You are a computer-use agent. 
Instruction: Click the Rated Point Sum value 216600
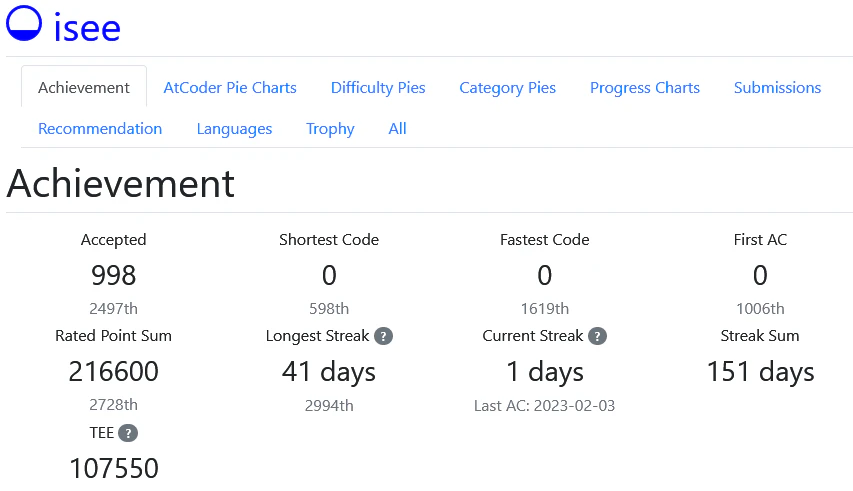click(x=114, y=371)
